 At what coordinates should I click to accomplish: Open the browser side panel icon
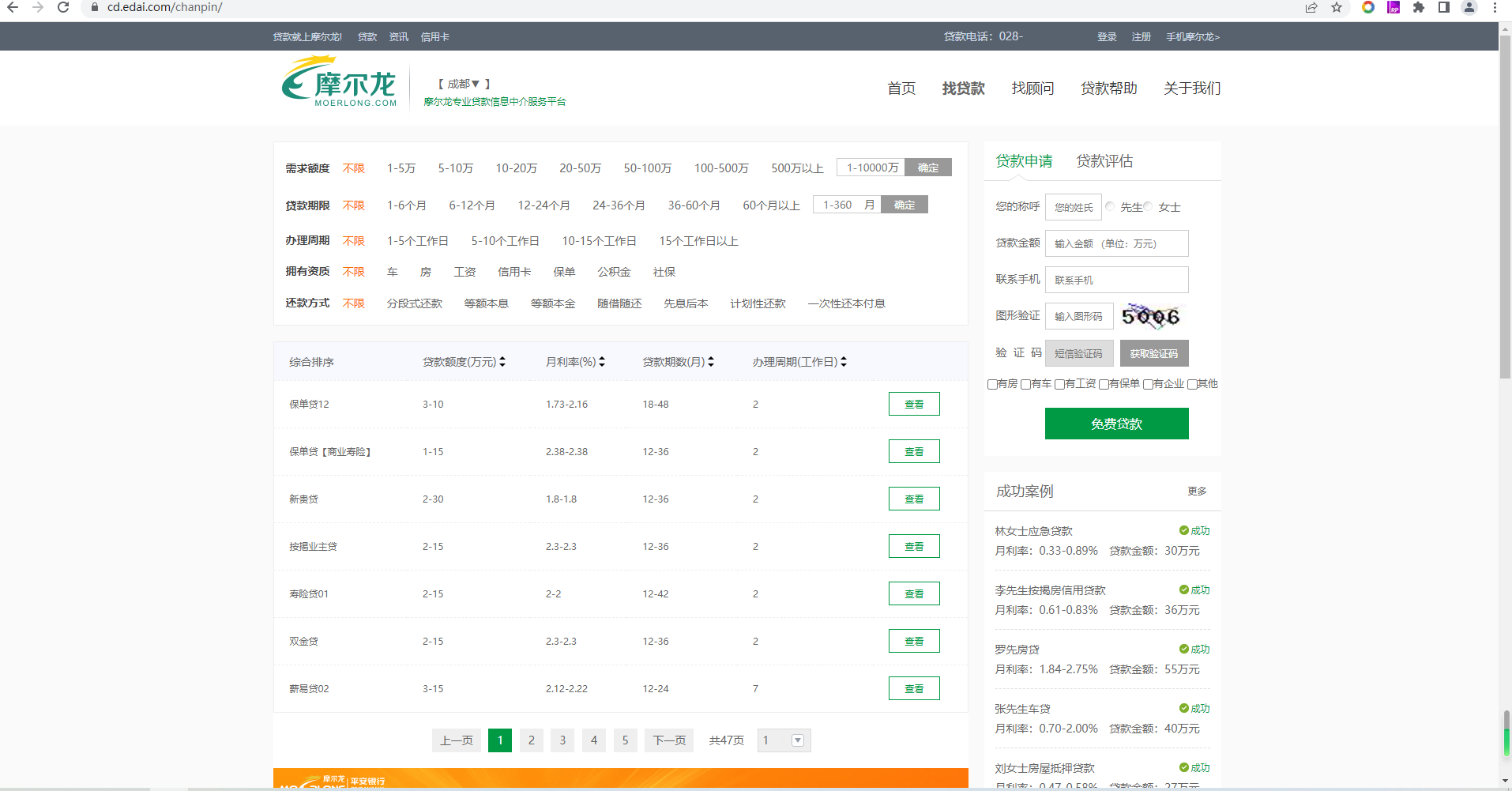pos(1444,7)
